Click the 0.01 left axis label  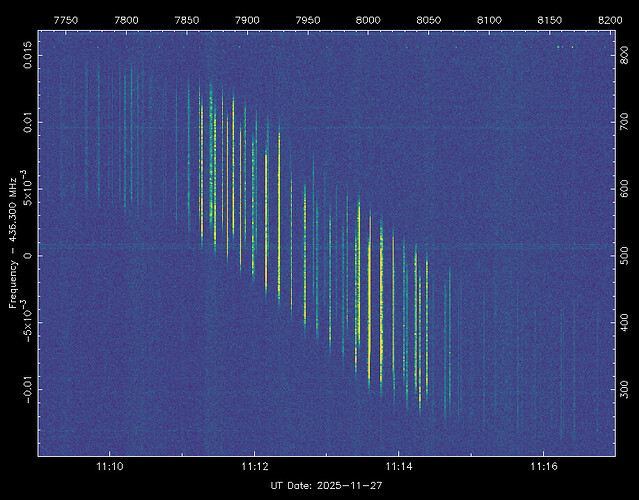(28, 123)
